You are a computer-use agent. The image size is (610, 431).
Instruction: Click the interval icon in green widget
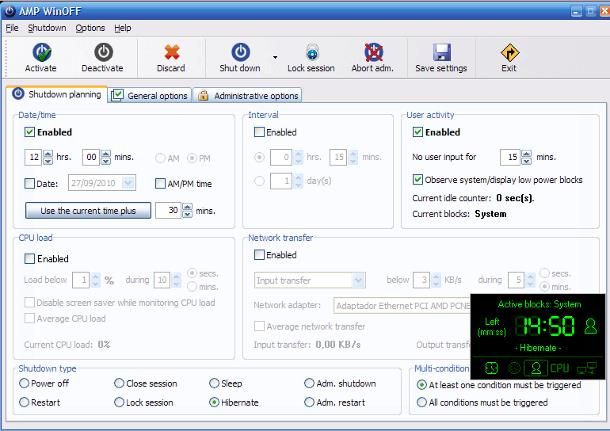[x=514, y=368]
